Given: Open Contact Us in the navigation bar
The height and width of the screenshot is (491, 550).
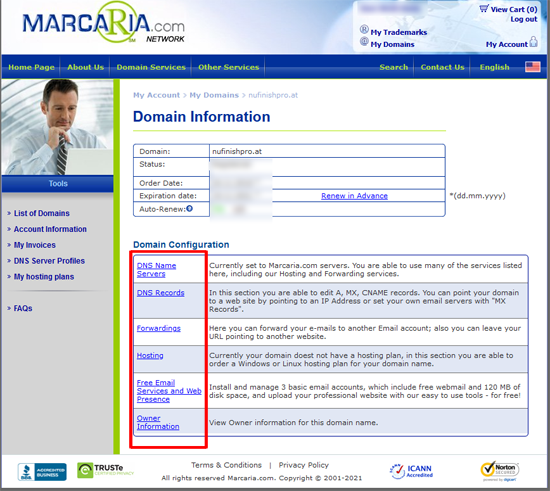Looking at the screenshot, I should click(x=442, y=67).
